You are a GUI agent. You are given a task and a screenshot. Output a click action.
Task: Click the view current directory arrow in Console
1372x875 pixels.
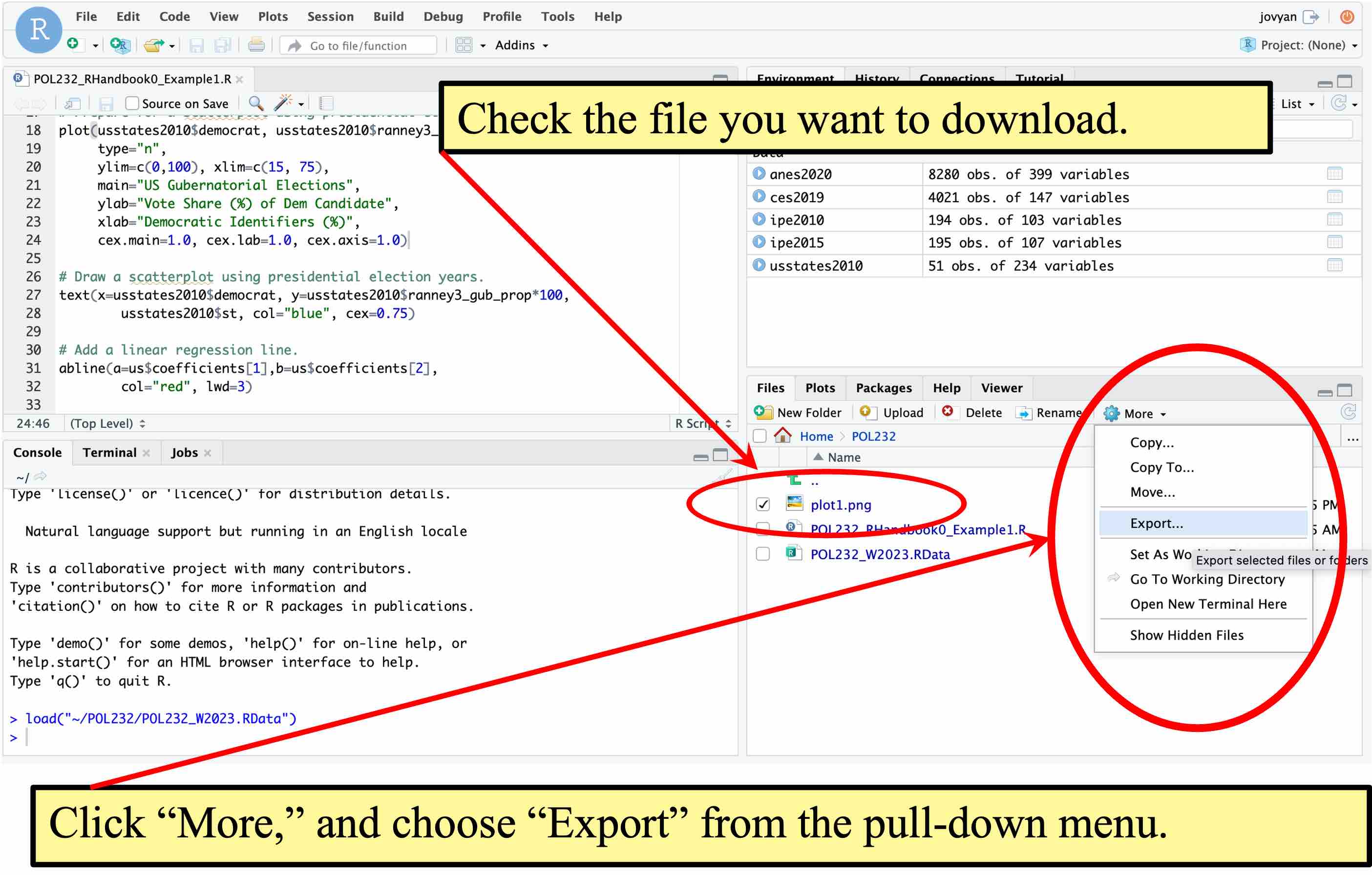coord(41,476)
